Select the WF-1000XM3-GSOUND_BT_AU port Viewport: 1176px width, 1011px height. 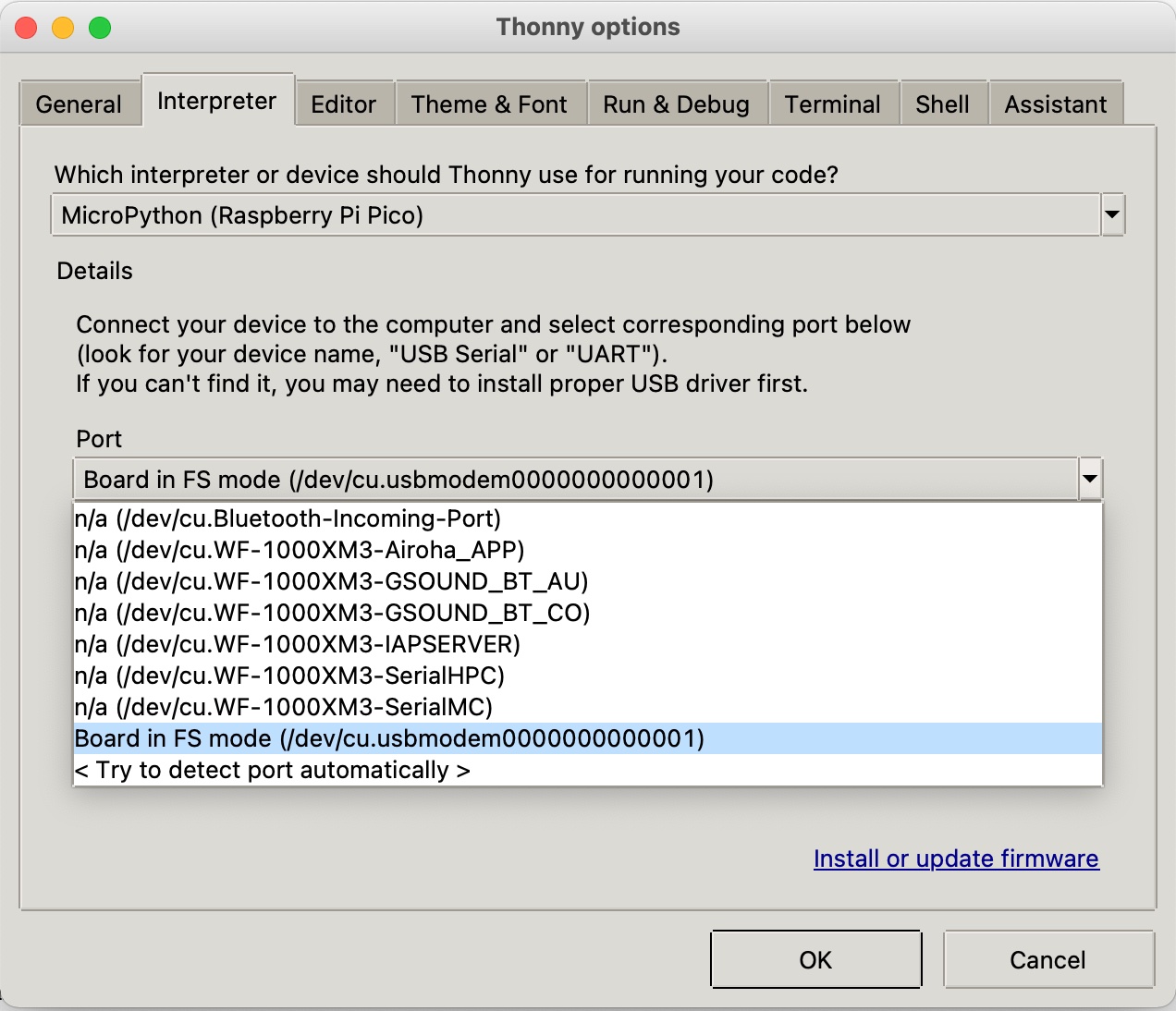pyautogui.click(x=588, y=581)
